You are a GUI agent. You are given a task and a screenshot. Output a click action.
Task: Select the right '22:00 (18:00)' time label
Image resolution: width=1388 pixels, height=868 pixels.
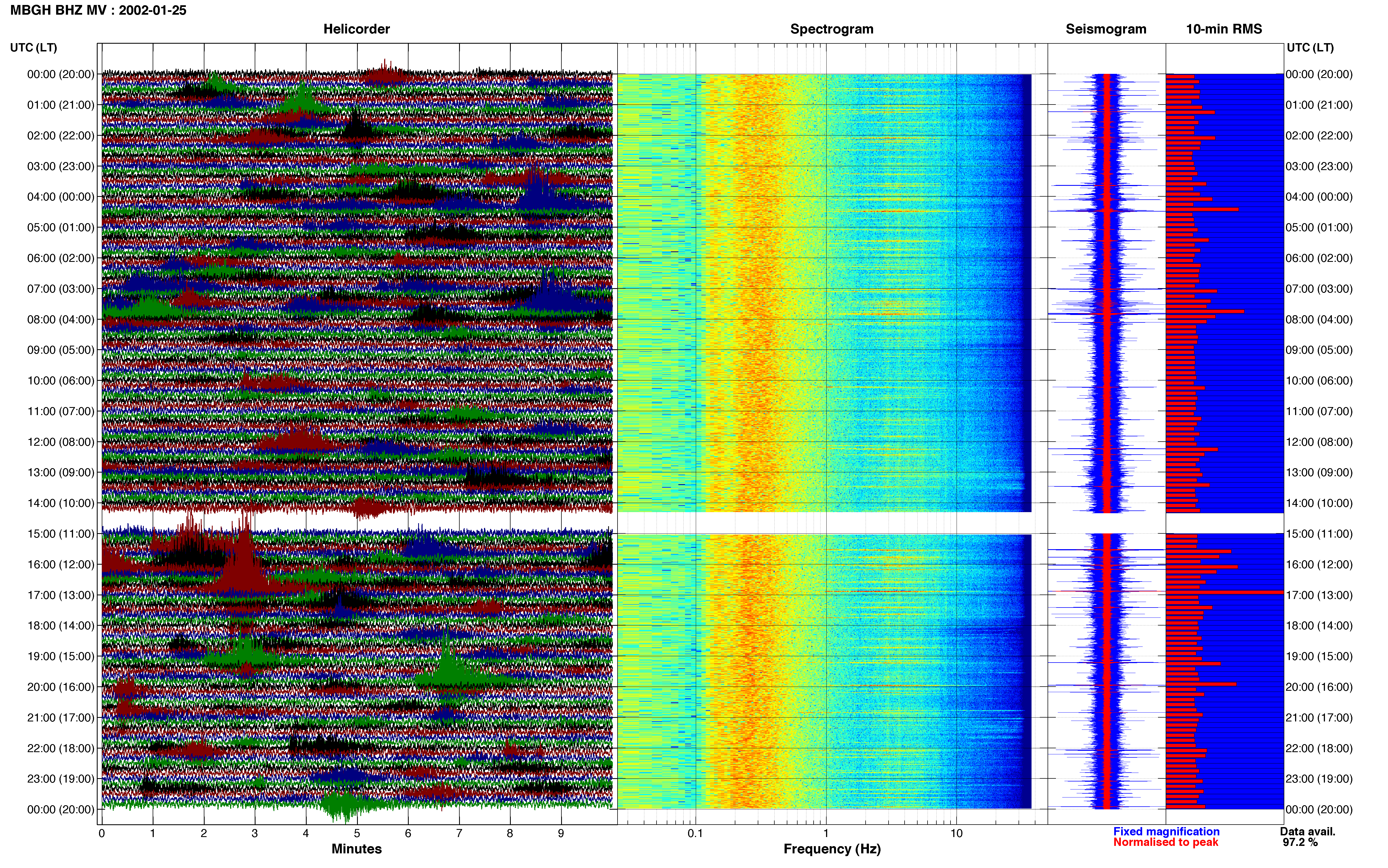pyautogui.click(x=1319, y=749)
